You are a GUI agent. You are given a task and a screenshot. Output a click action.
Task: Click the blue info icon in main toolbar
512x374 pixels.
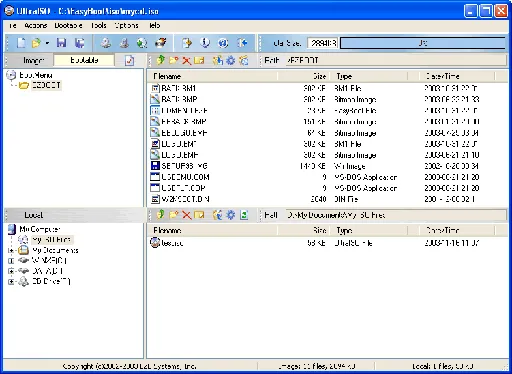[205, 43]
